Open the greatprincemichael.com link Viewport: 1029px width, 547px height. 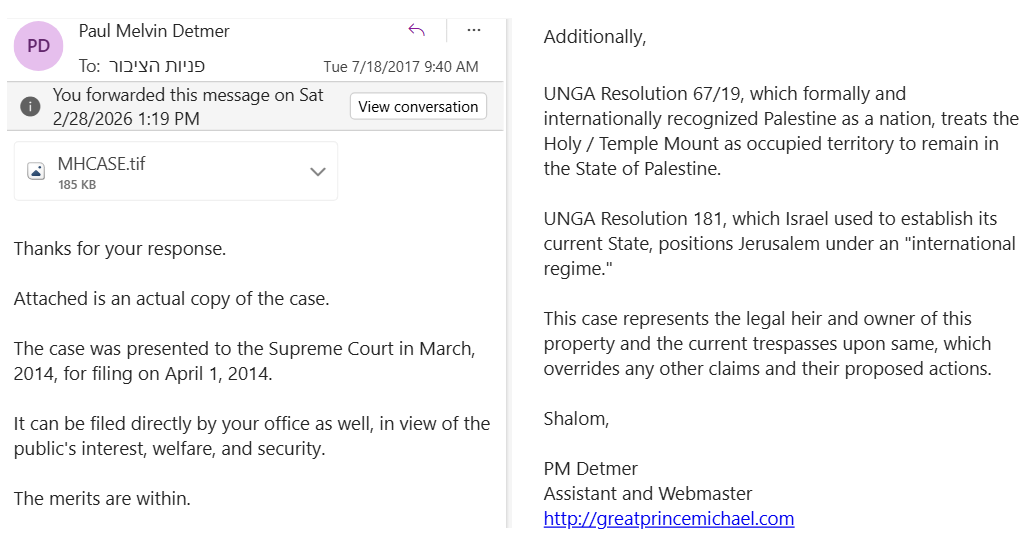point(668,518)
